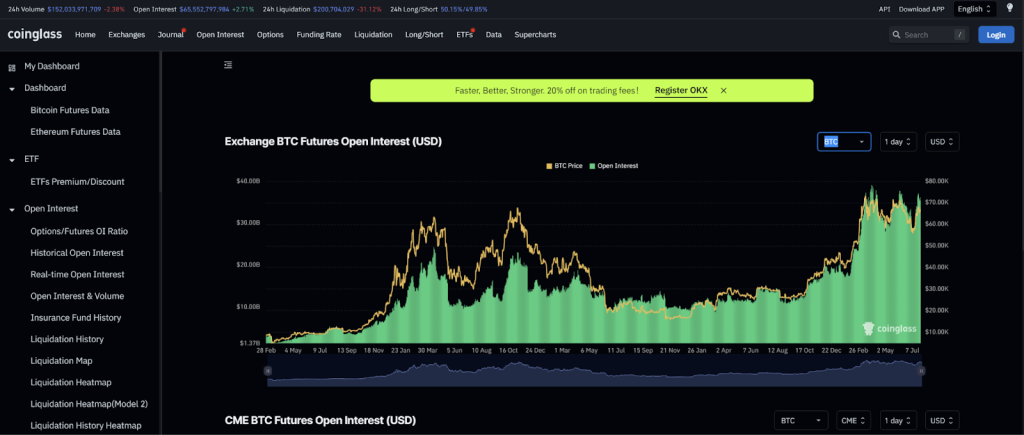Open Bitcoin Futures Data
Image resolution: width=1024 pixels, height=435 pixels.
click(70, 110)
